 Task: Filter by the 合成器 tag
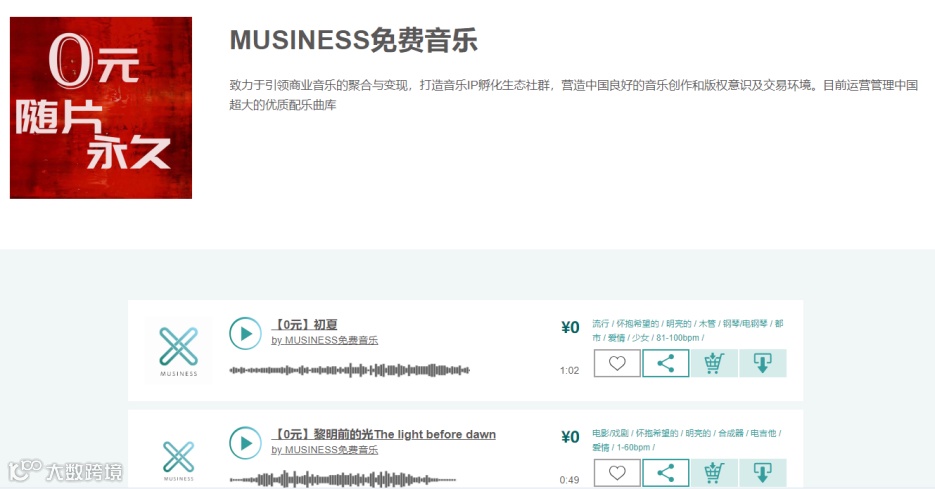(x=731, y=433)
